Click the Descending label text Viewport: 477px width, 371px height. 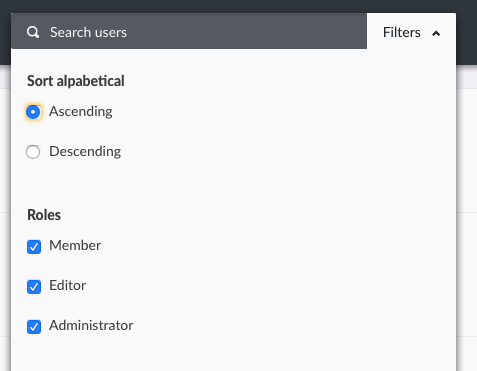click(85, 152)
